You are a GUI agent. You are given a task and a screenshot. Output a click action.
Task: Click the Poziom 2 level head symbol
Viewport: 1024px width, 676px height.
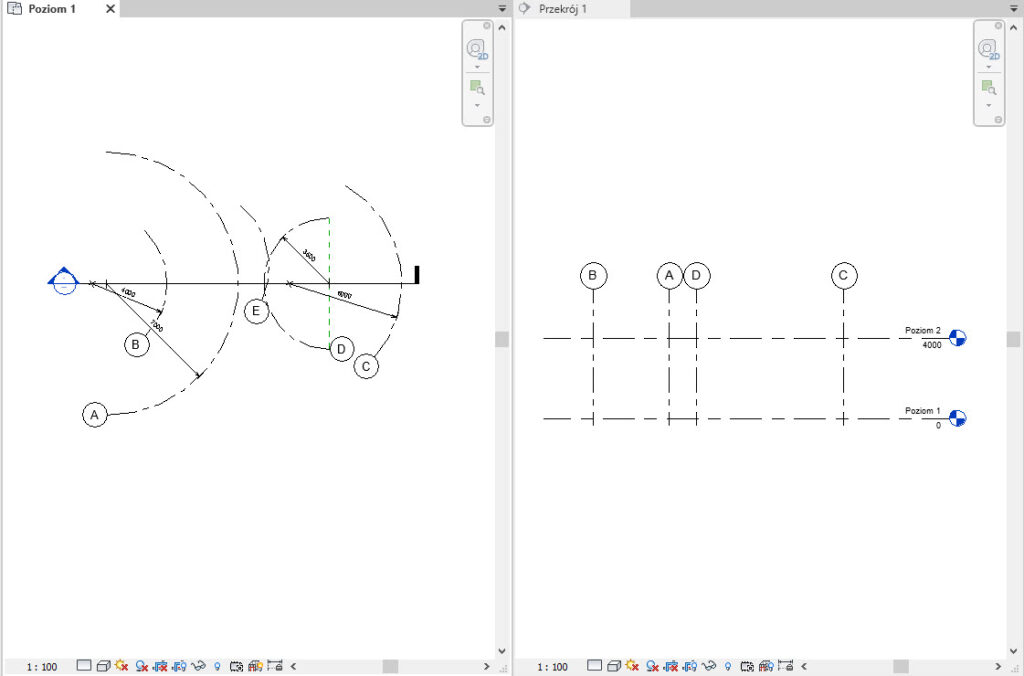tap(958, 338)
